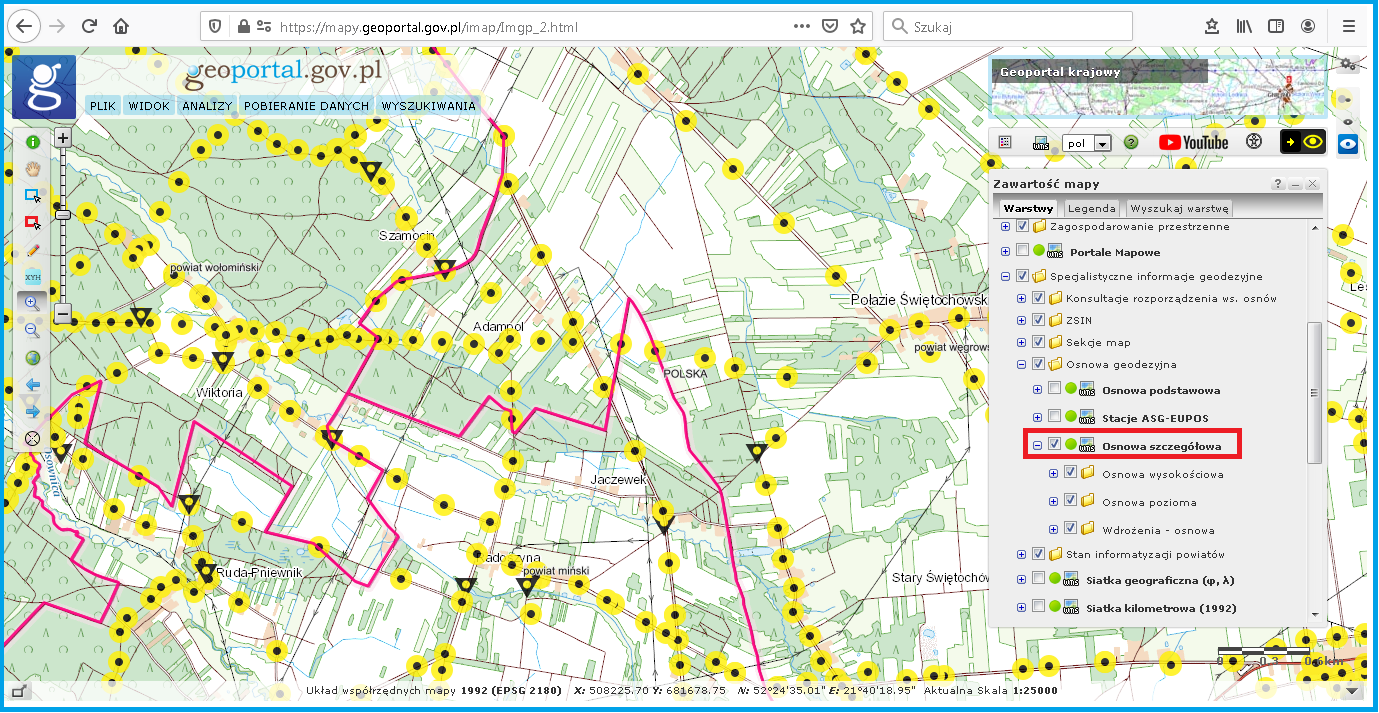Activate the hand pan tool
Image resolution: width=1379 pixels, height=713 pixels.
coord(32,169)
